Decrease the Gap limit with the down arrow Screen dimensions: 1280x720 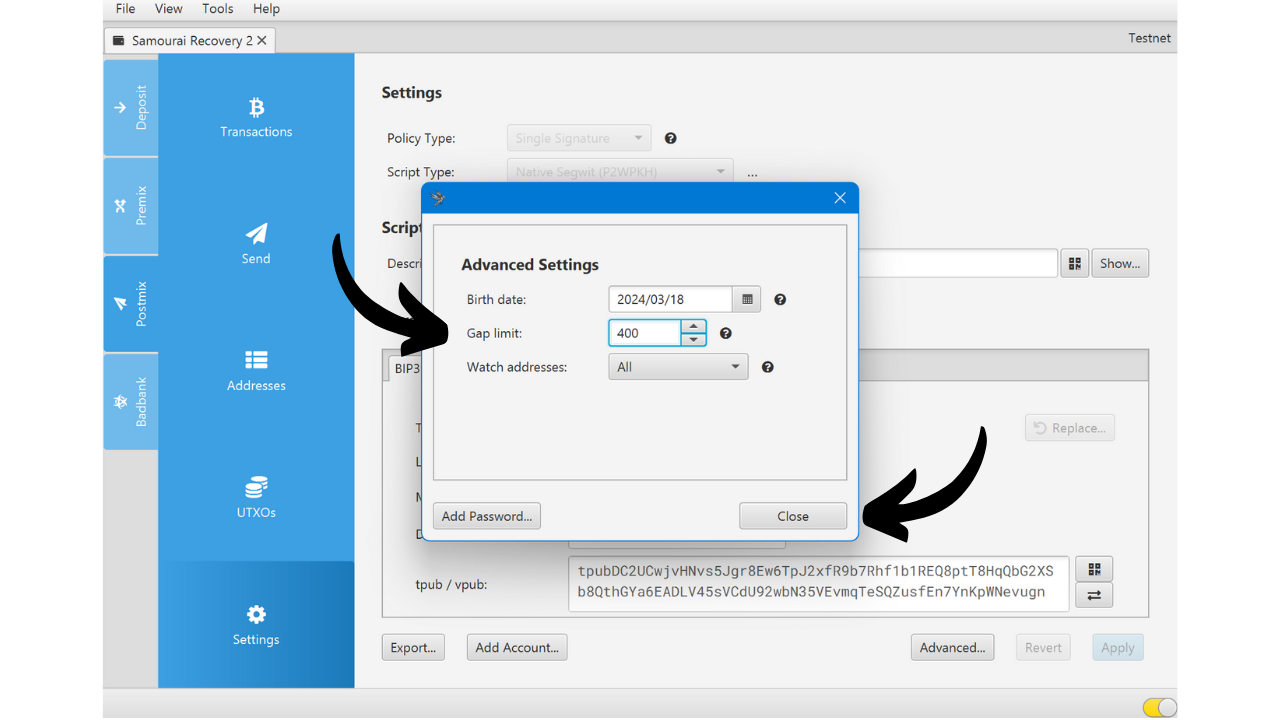click(694, 340)
